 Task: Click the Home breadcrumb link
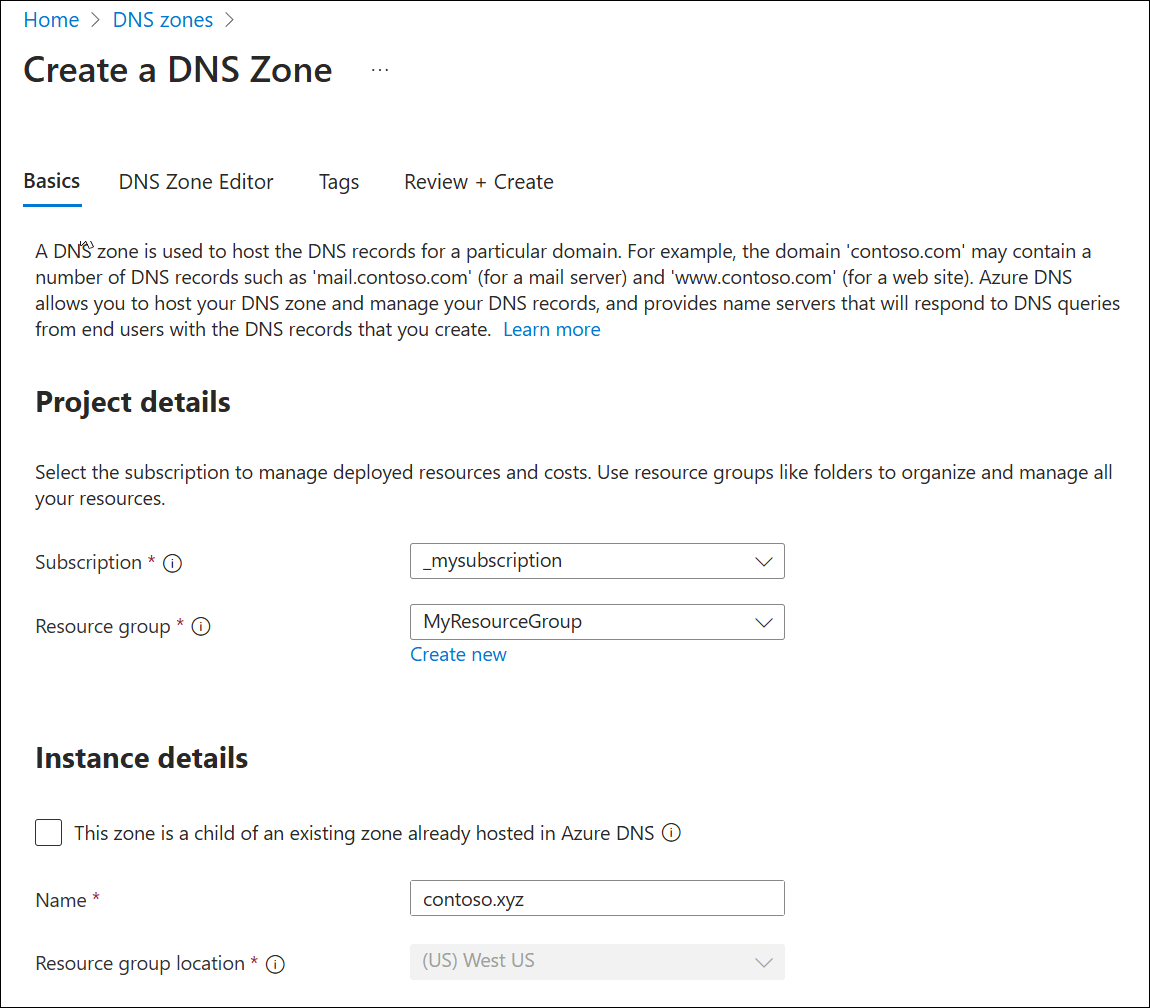click(51, 19)
